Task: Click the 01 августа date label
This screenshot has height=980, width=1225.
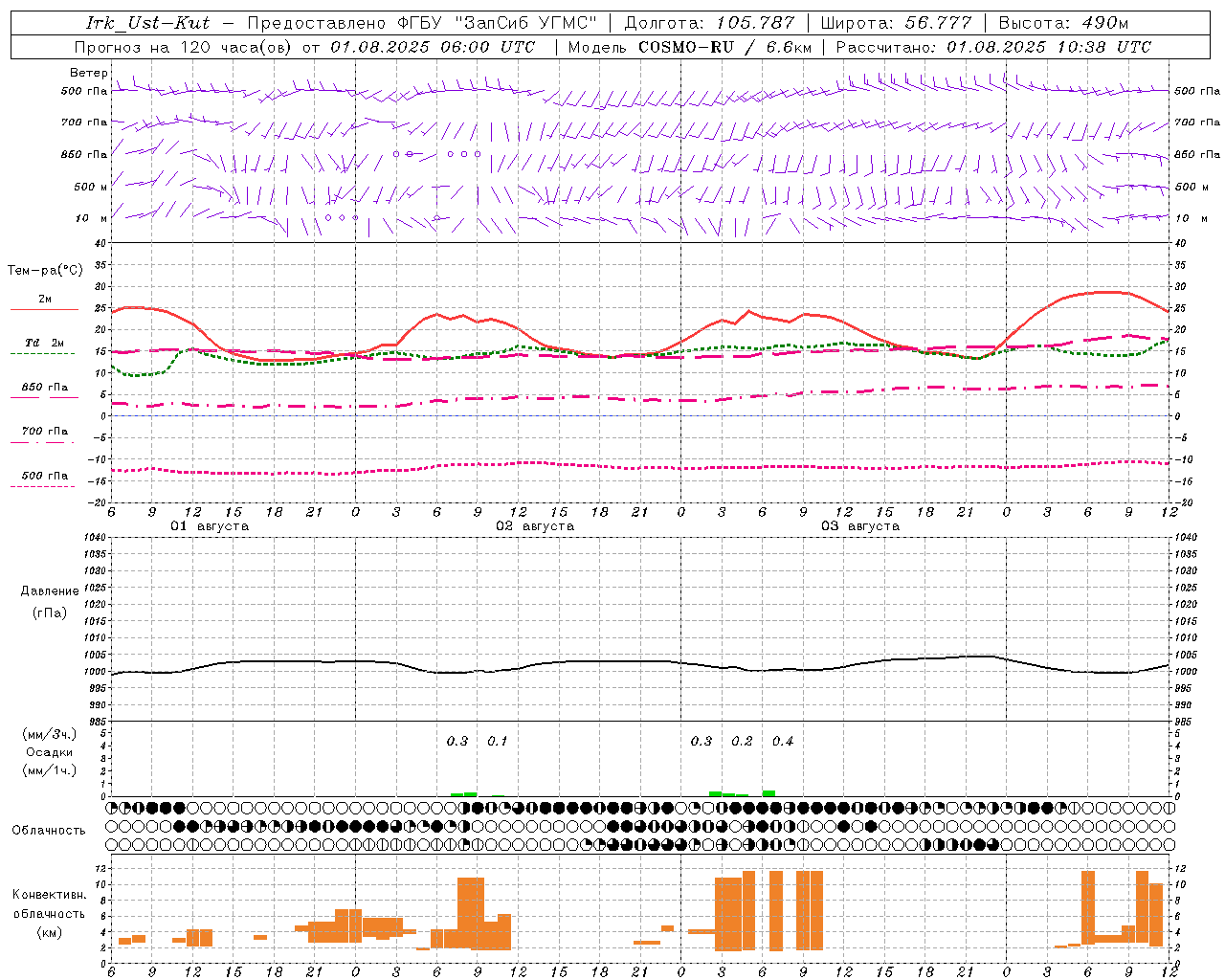Action: (x=210, y=526)
